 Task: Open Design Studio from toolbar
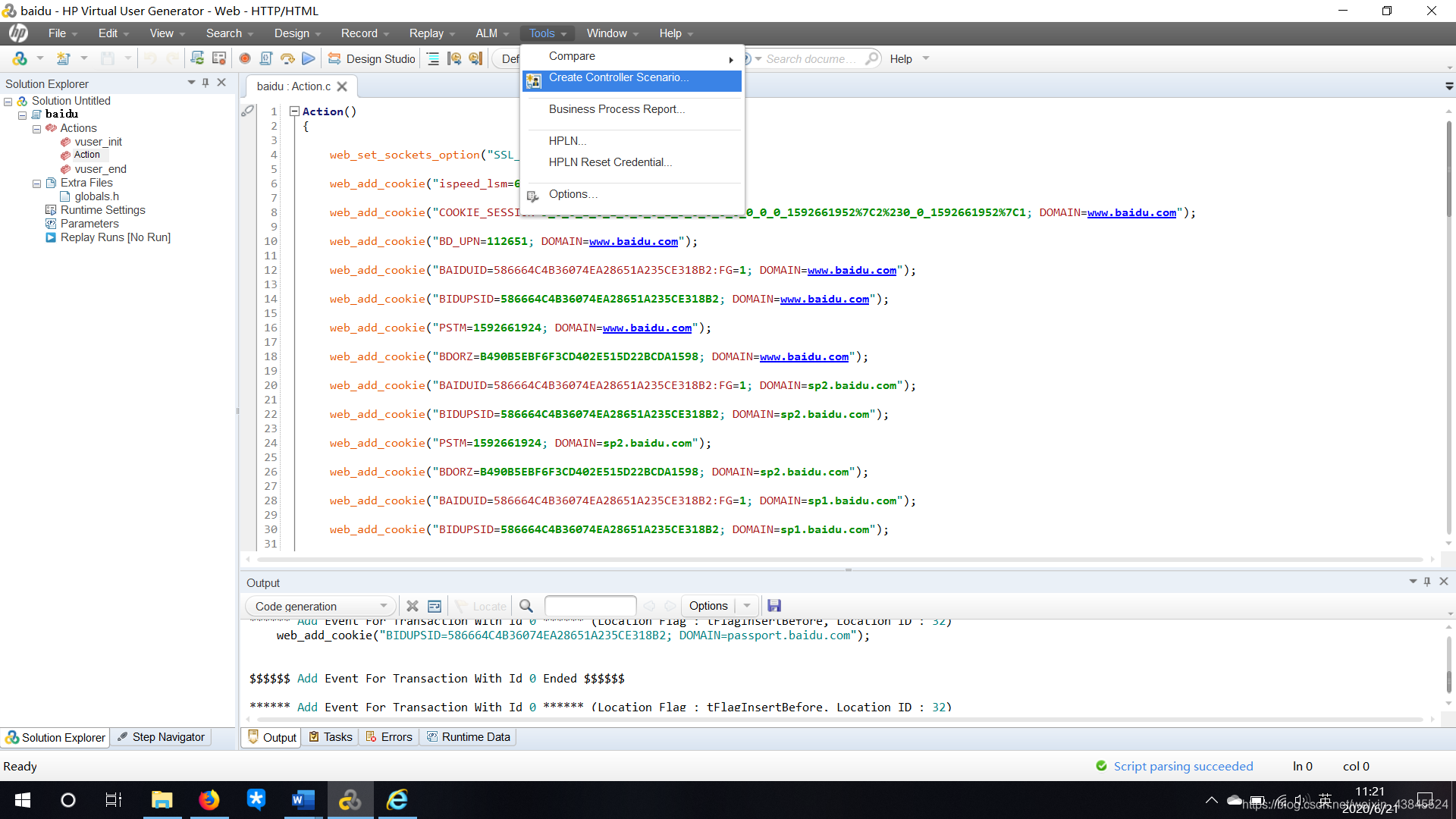pos(372,58)
